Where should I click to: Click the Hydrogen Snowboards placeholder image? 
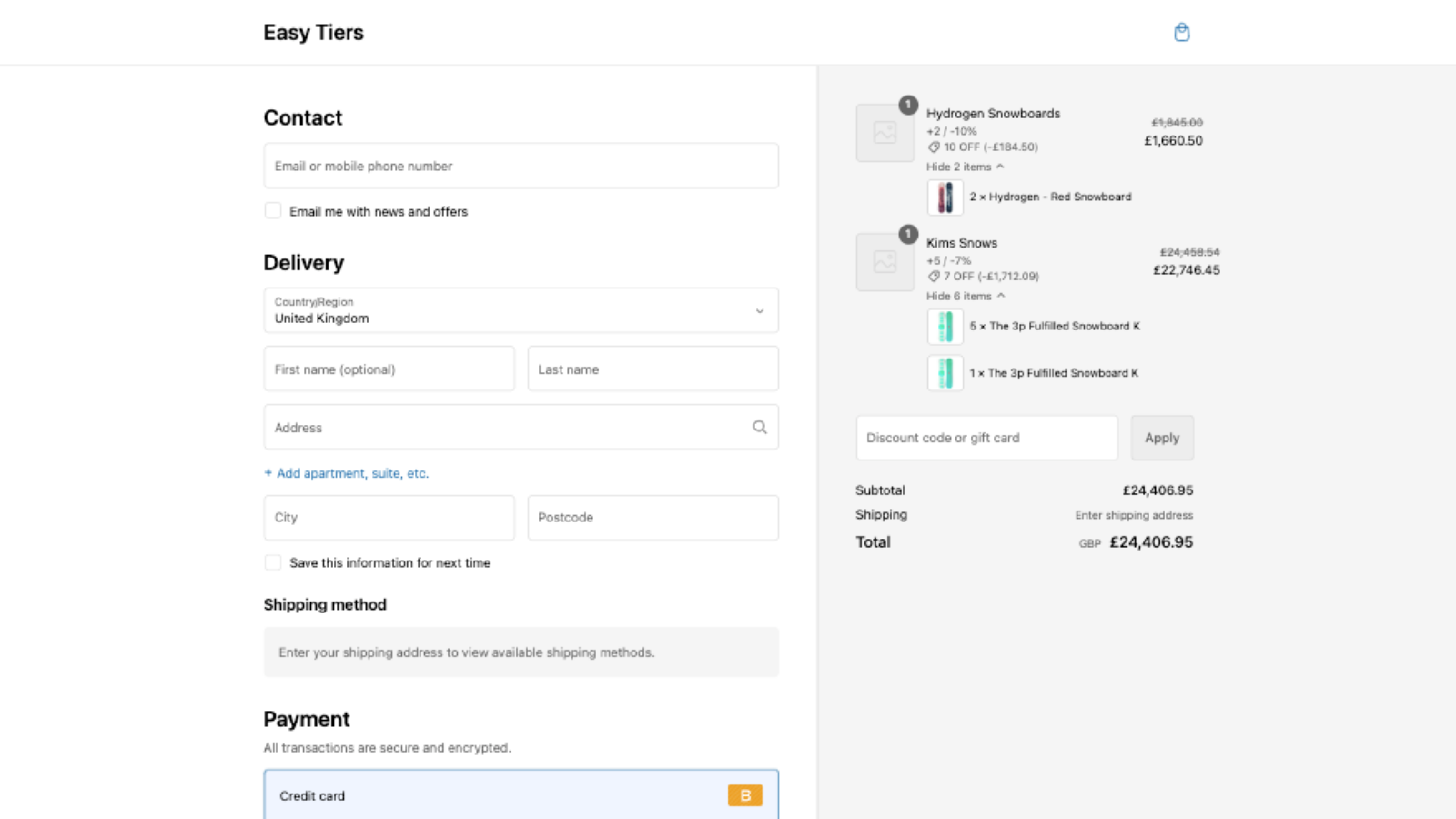point(884,133)
